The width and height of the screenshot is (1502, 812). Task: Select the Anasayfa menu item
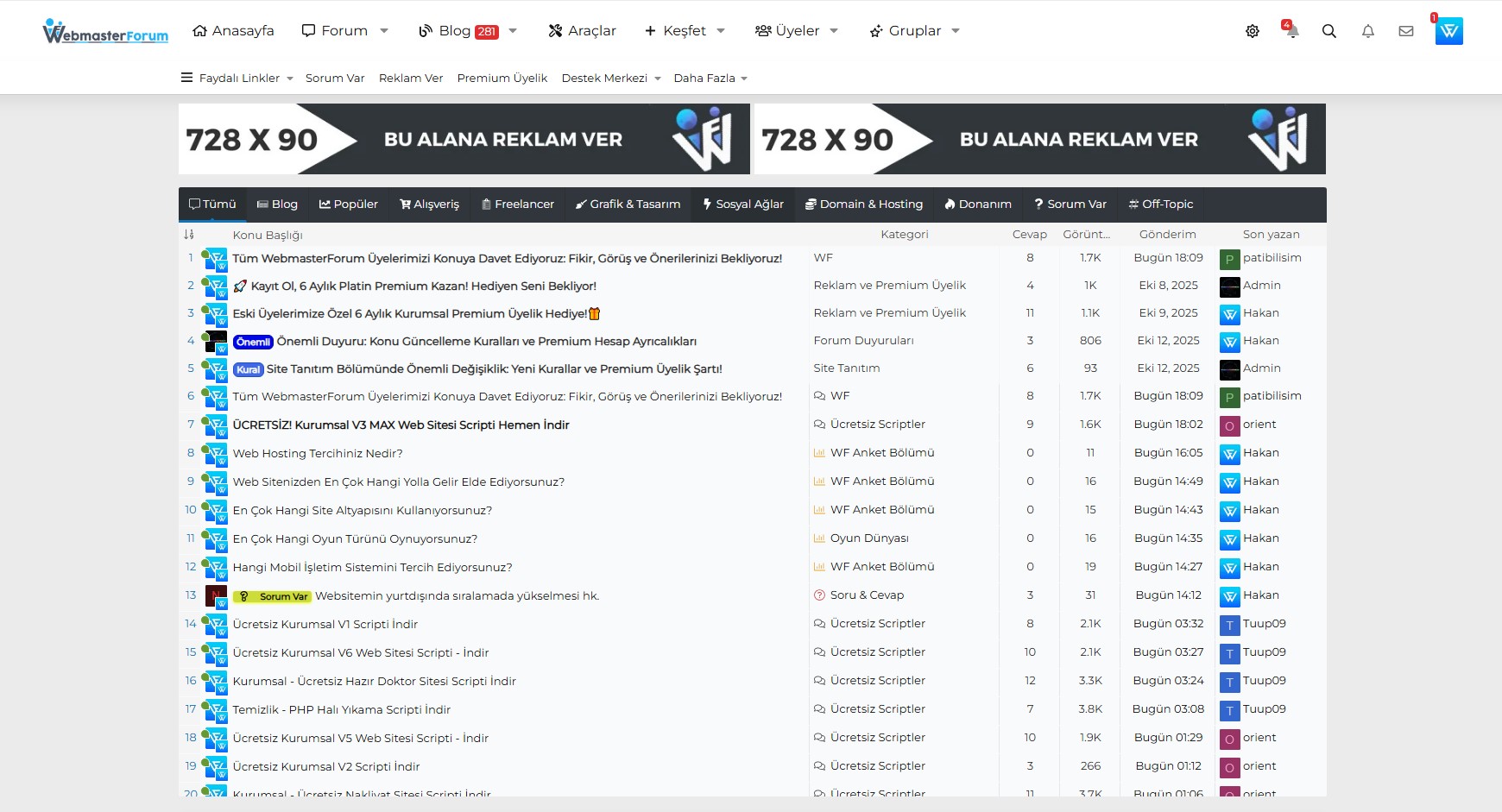pyautogui.click(x=234, y=30)
